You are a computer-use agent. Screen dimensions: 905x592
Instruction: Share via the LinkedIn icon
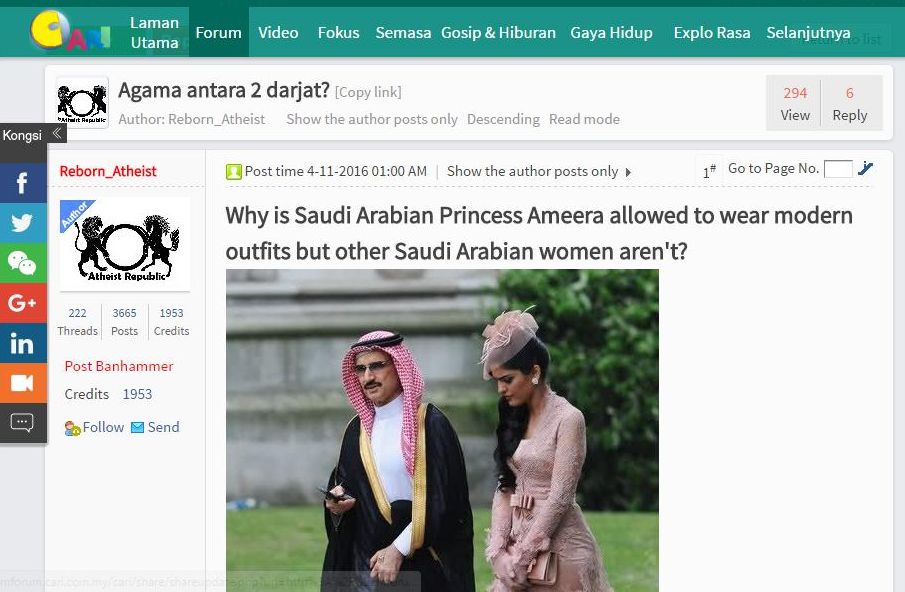click(x=23, y=343)
